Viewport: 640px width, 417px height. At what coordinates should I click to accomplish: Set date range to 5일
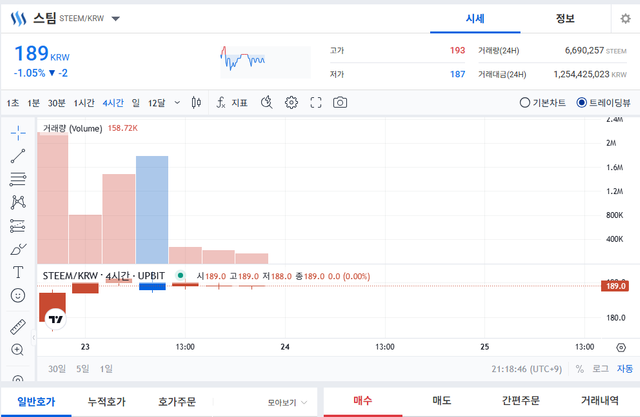pos(82,369)
